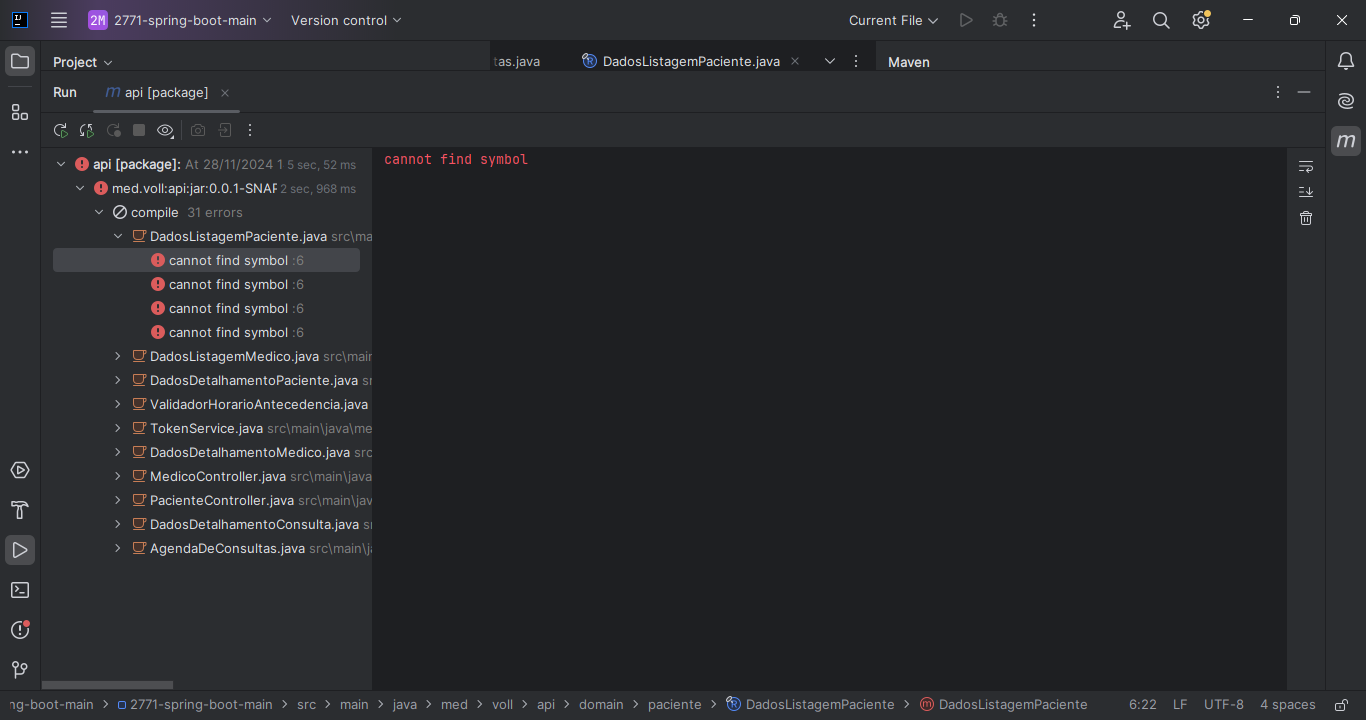Click the Run play button in title bar
The width and height of the screenshot is (1366, 720).
pyautogui.click(x=966, y=20)
